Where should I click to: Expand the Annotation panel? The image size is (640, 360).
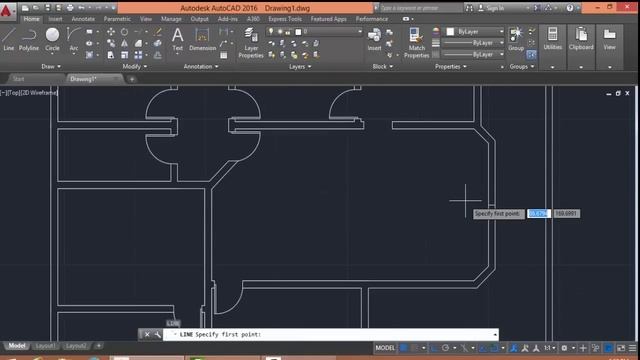[x=201, y=66]
